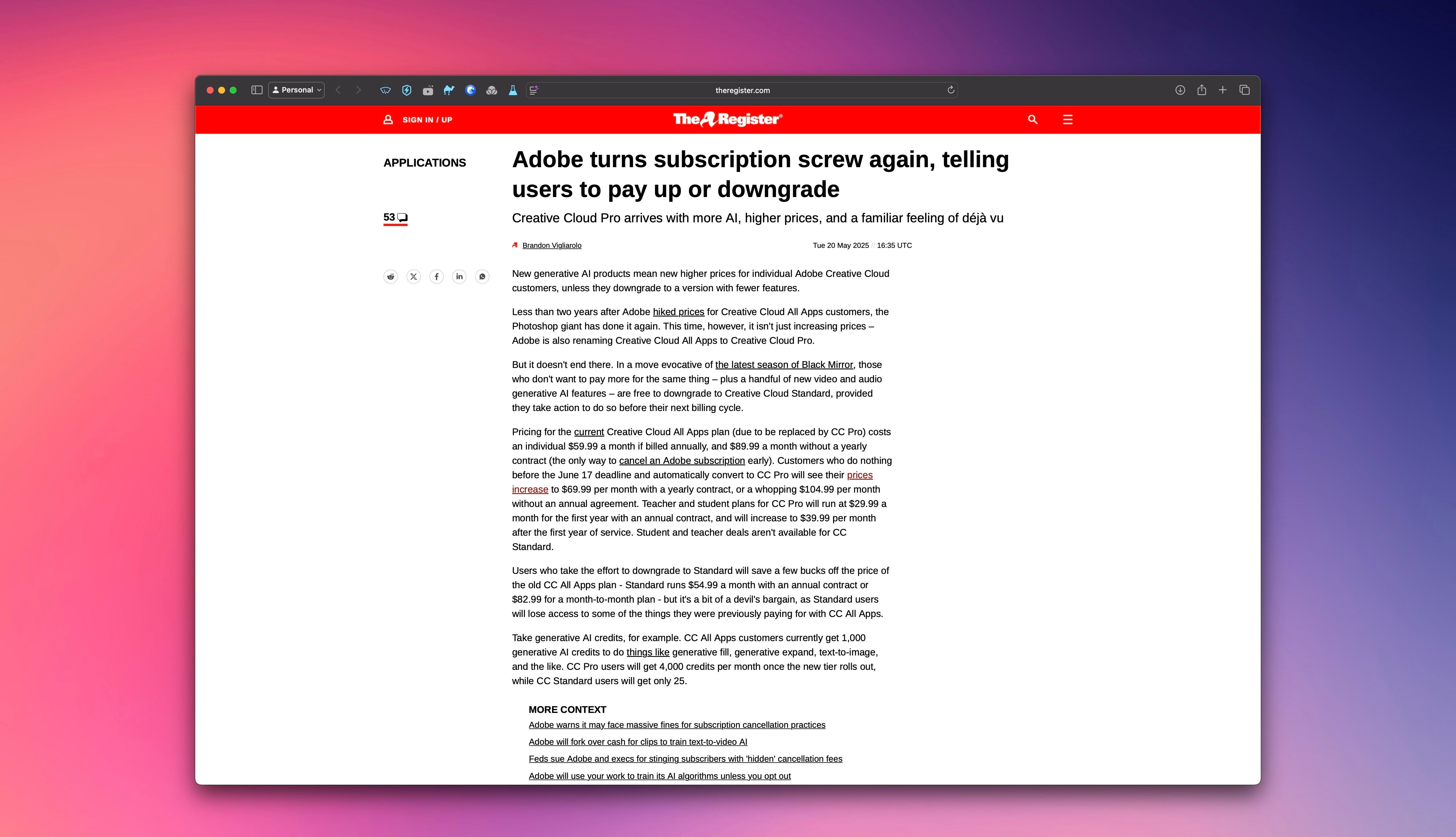
Task: Open the hamburger site menu
Action: (x=1068, y=119)
